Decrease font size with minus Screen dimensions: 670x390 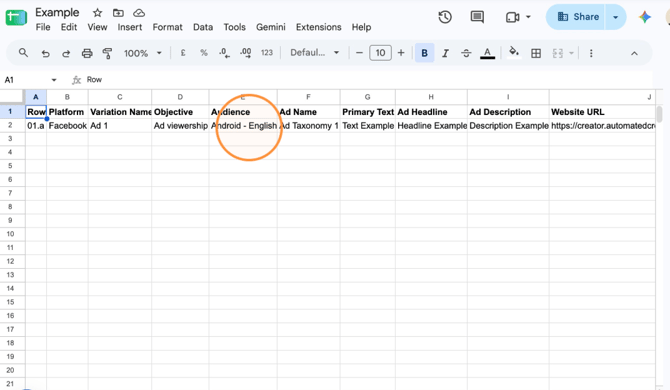point(359,53)
